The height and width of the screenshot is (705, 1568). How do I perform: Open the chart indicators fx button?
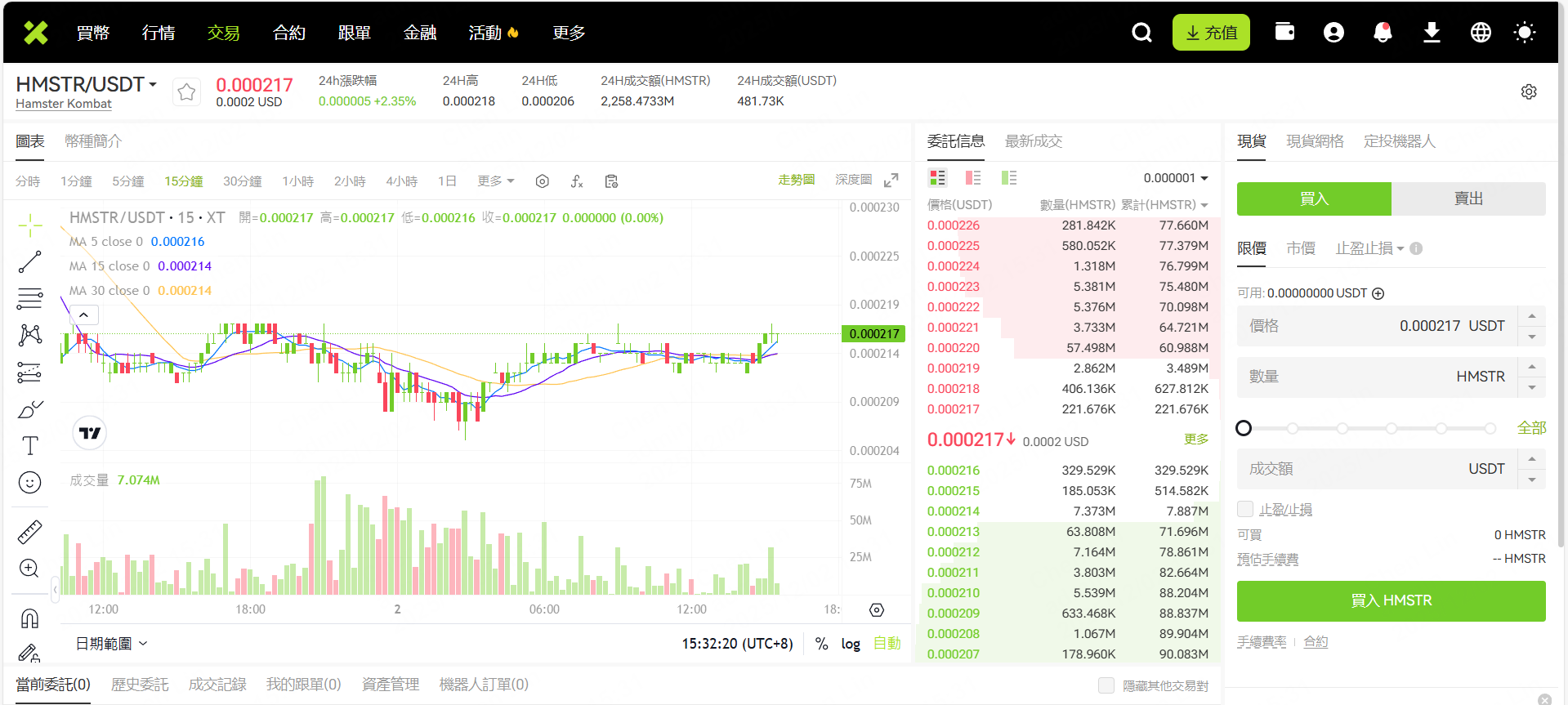click(577, 181)
